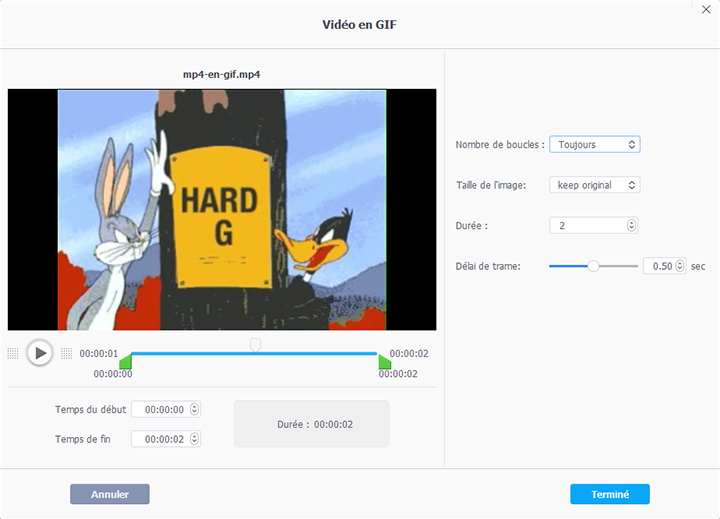Click the playhead handle on the timeline

[x=255, y=344]
